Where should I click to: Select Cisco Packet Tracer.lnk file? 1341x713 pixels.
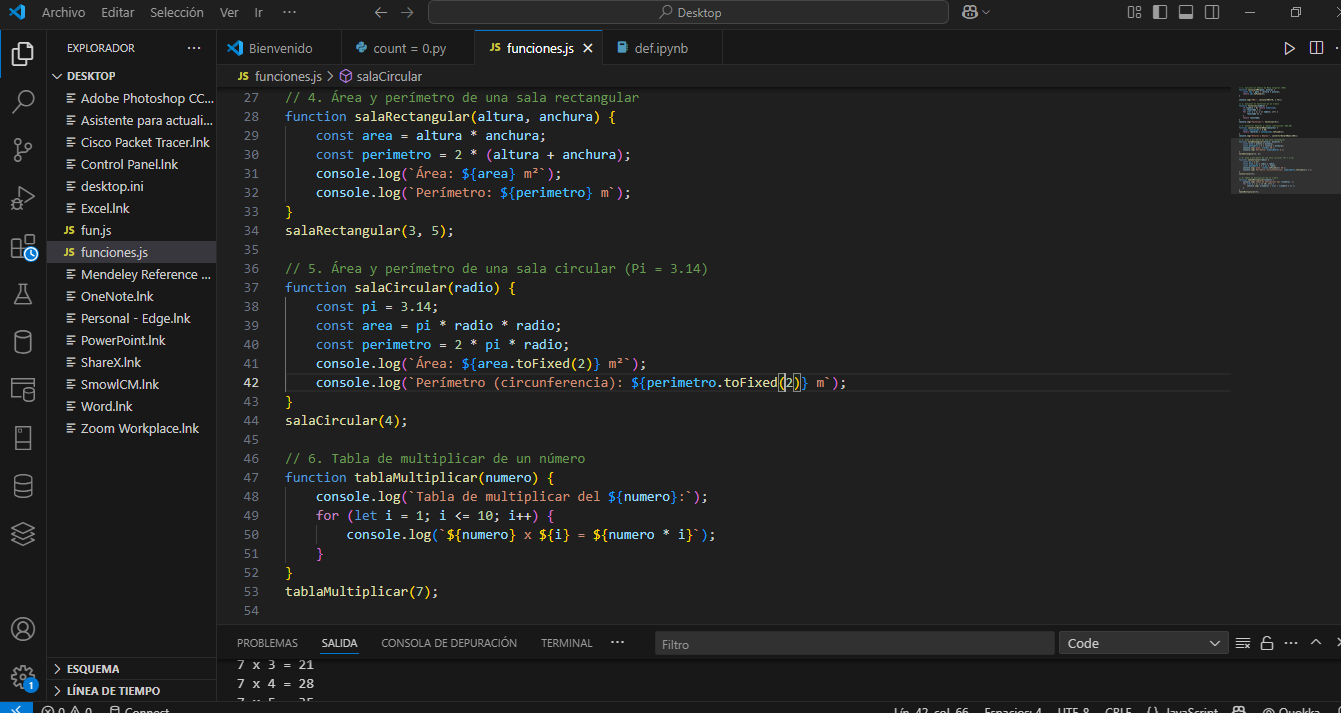(x=132, y=142)
